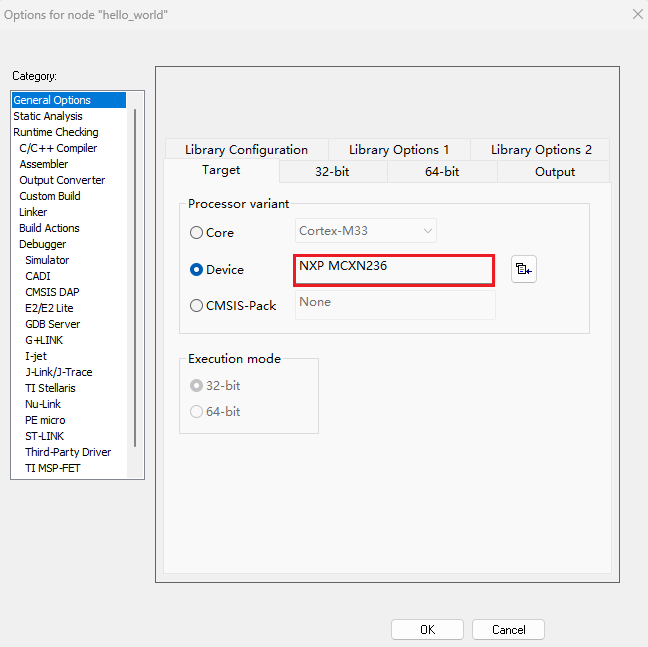Image resolution: width=648 pixels, height=647 pixels.
Task: Choose Linker from the category list
Action: coord(33,212)
